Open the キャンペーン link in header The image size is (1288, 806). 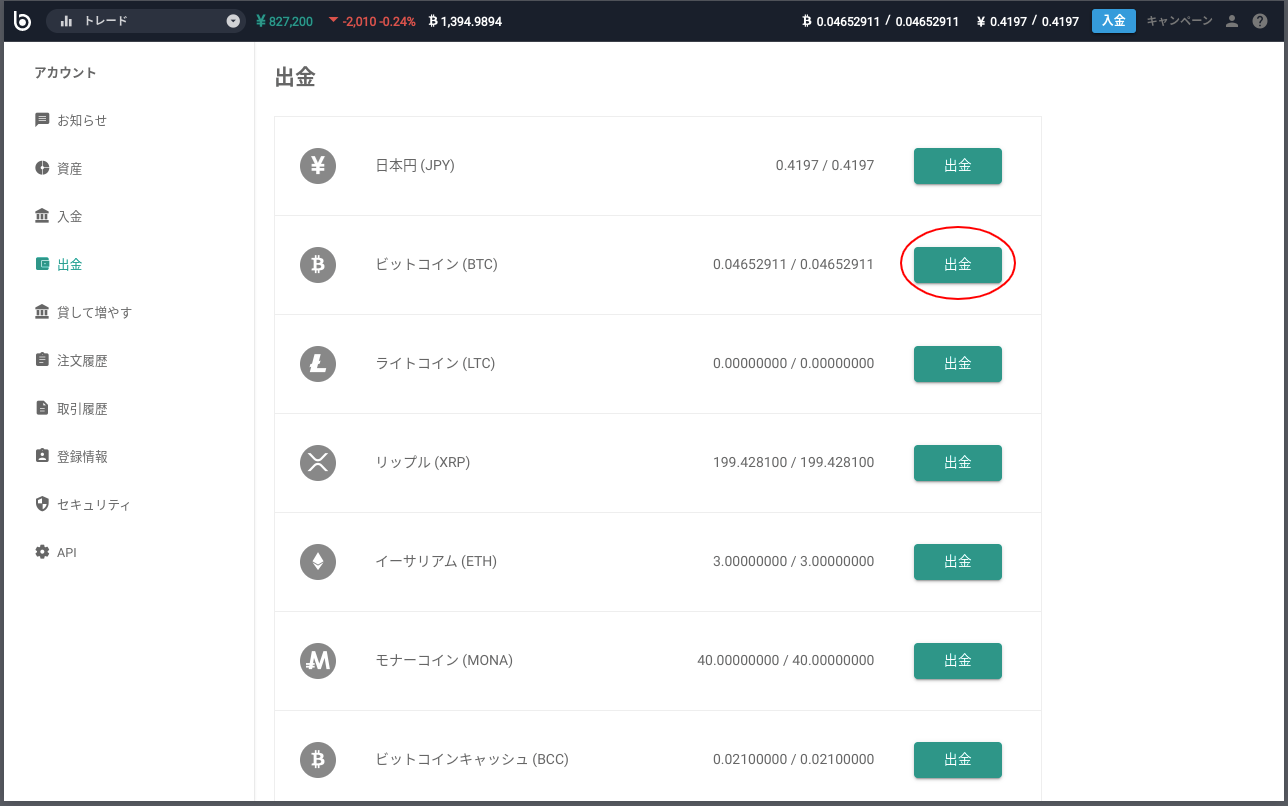[x=1179, y=21]
